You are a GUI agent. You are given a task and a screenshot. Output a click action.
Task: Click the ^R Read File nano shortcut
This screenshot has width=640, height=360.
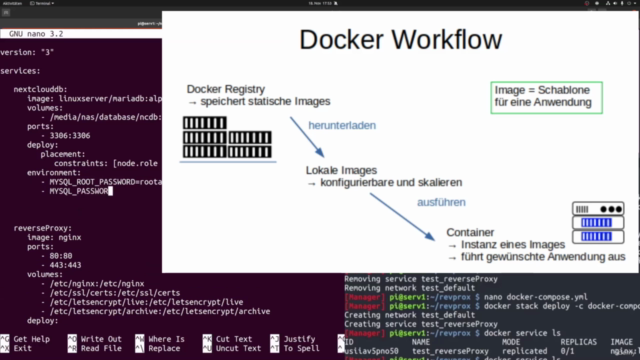[x=95, y=349]
